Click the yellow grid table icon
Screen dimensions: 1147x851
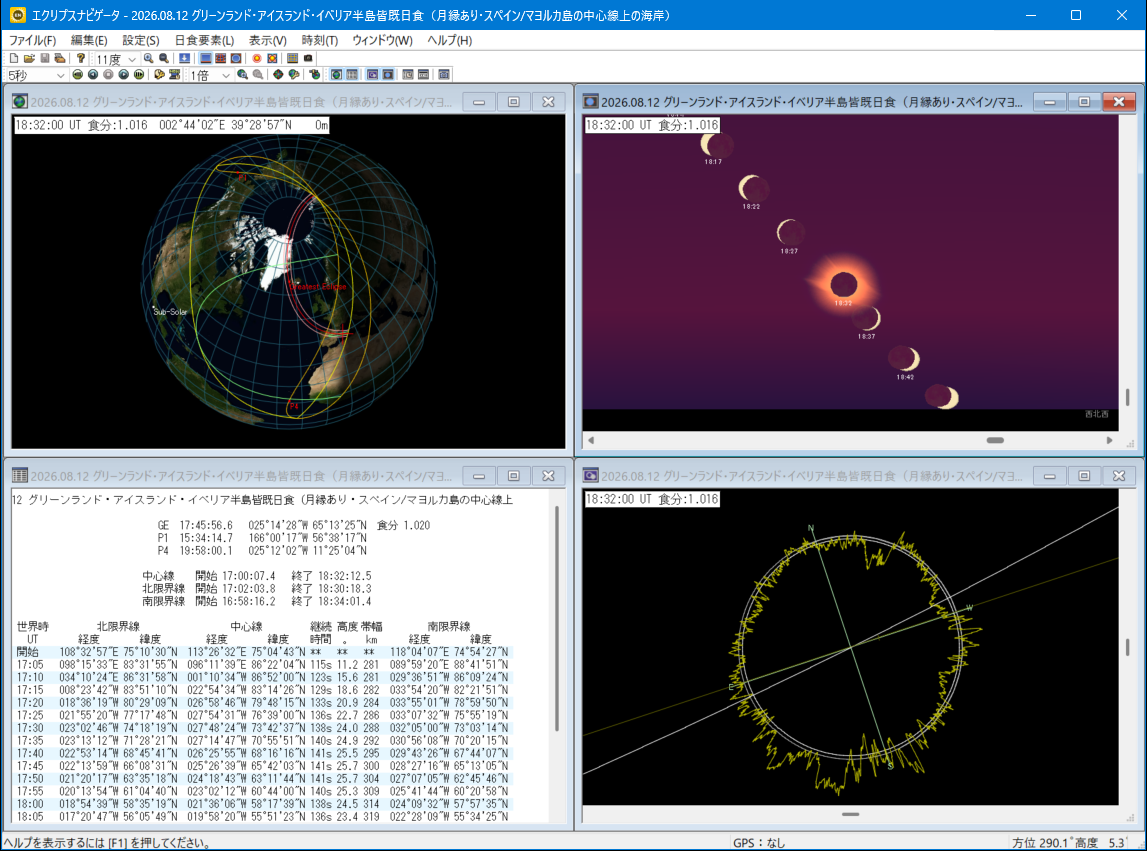(292, 59)
